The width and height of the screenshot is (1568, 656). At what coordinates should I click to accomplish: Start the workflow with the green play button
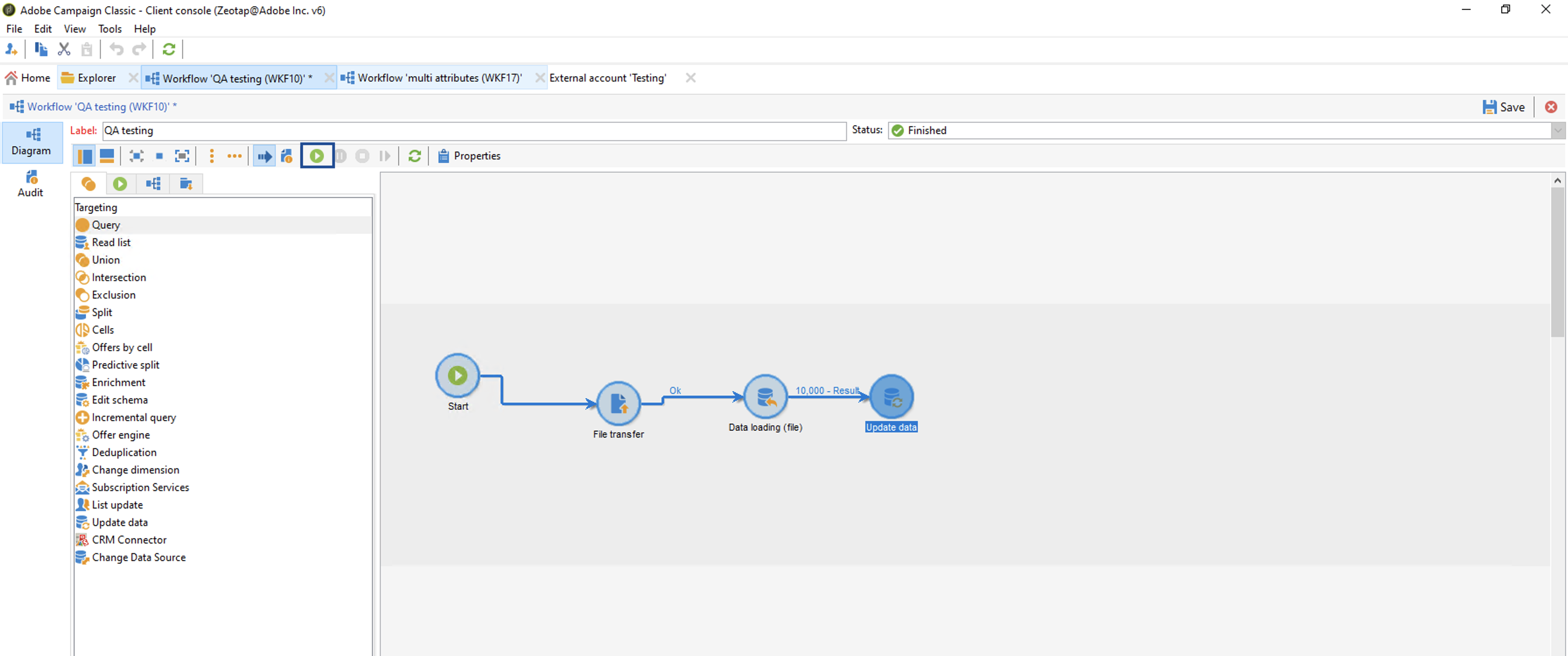click(316, 156)
